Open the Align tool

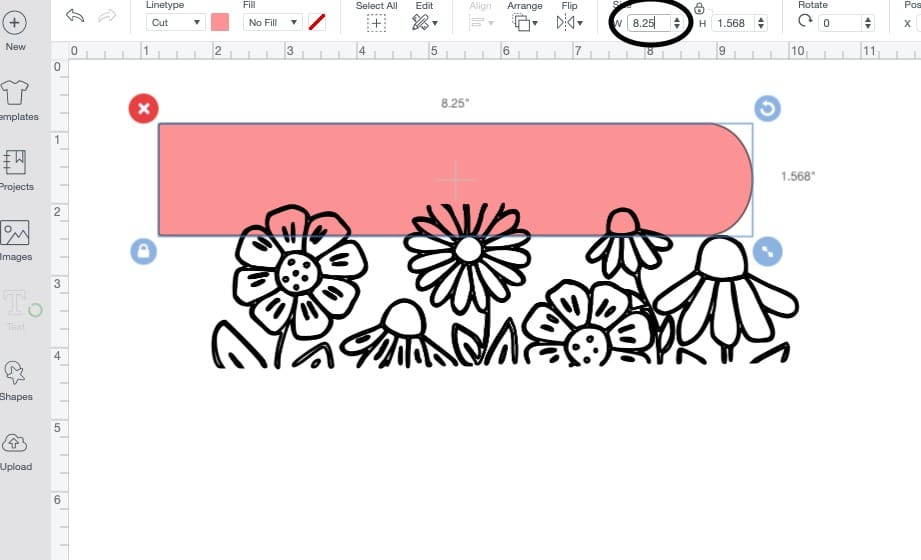481,23
